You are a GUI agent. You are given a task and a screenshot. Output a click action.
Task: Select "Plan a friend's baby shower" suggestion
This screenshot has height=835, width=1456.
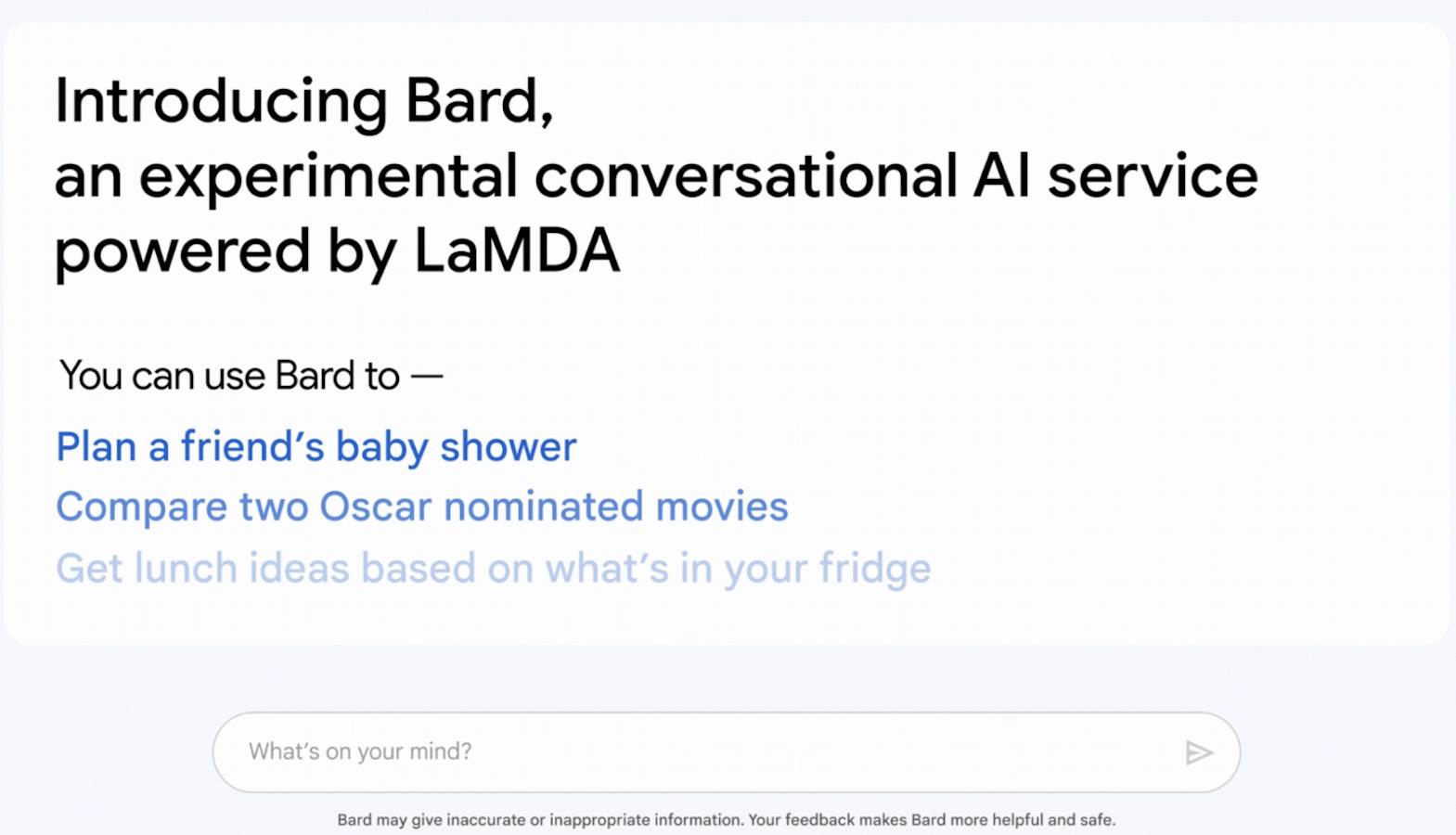point(316,447)
